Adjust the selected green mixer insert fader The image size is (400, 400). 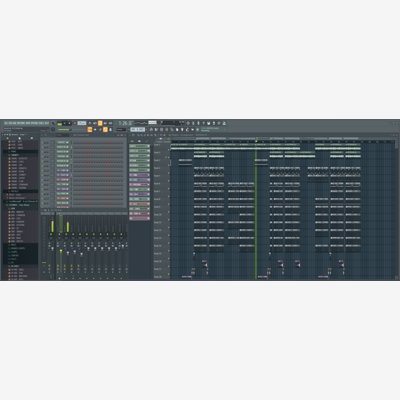[x=61, y=251]
